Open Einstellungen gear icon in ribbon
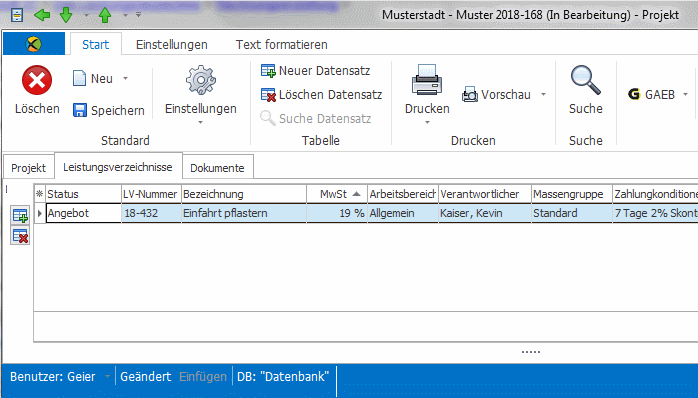The width and height of the screenshot is (698, 398). (x=201, y=80)
